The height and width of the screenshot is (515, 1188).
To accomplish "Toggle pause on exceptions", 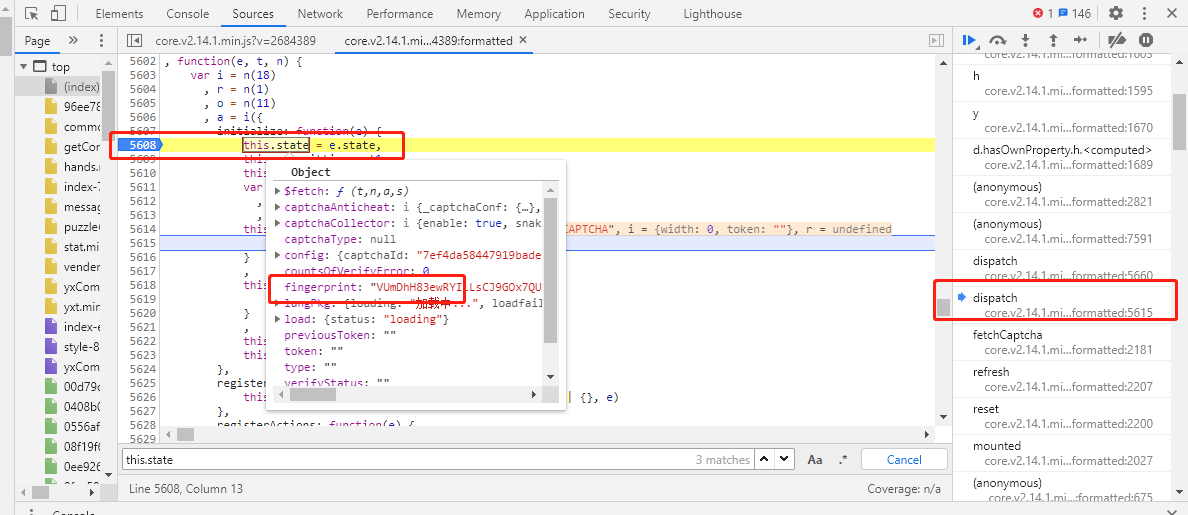I will click(x=1146, y=40).
